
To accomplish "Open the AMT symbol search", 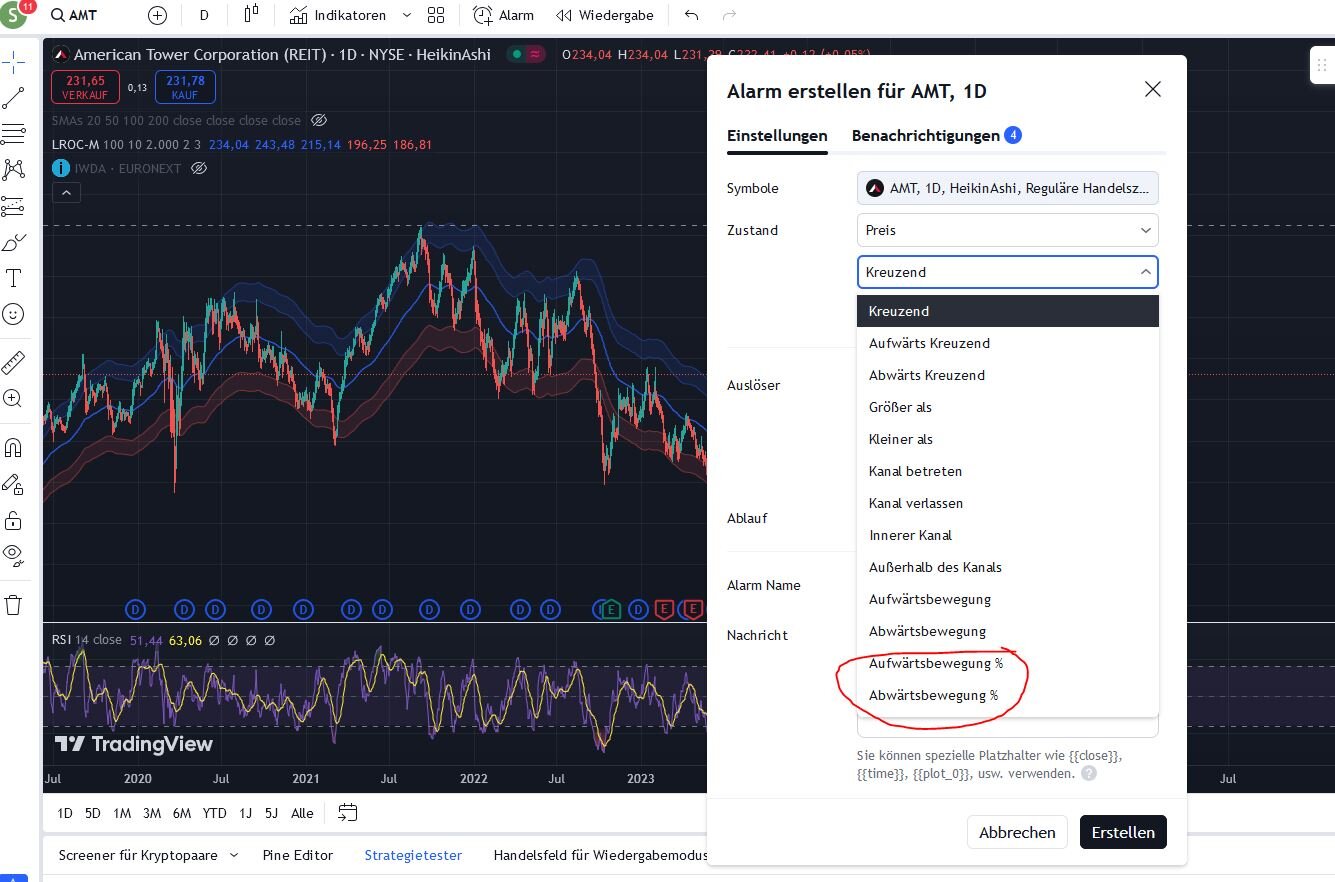I will click(74, 15).
